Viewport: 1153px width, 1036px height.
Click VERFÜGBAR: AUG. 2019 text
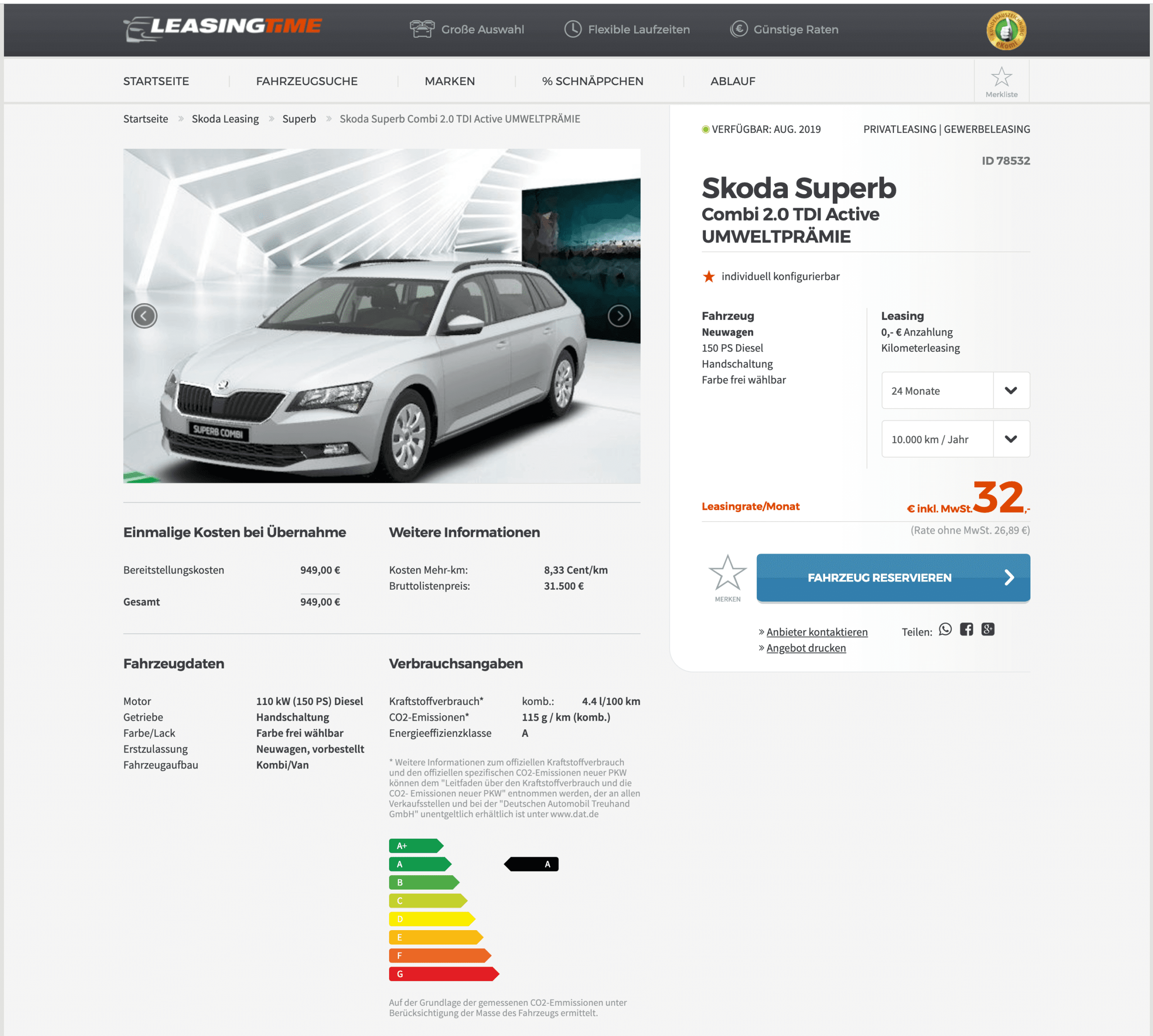point(766,129)
